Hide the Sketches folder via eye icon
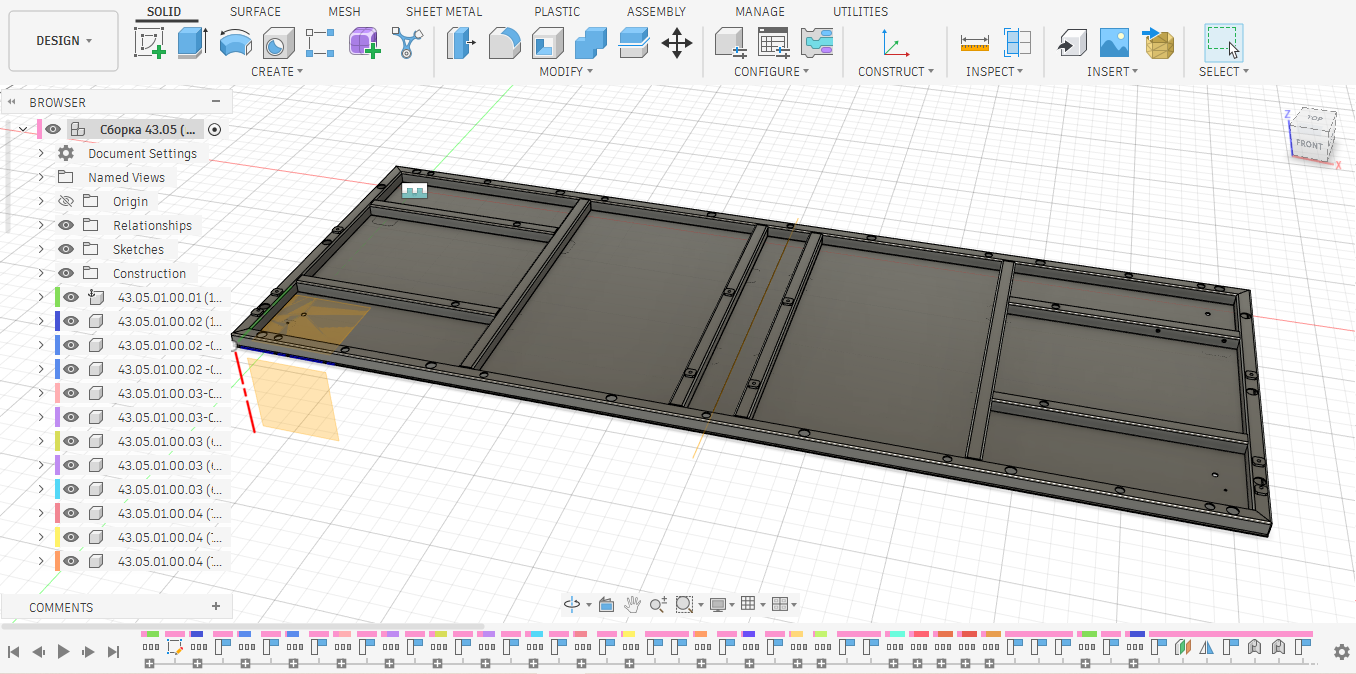The image size is (1356, 674). click(x=66, y=249)
